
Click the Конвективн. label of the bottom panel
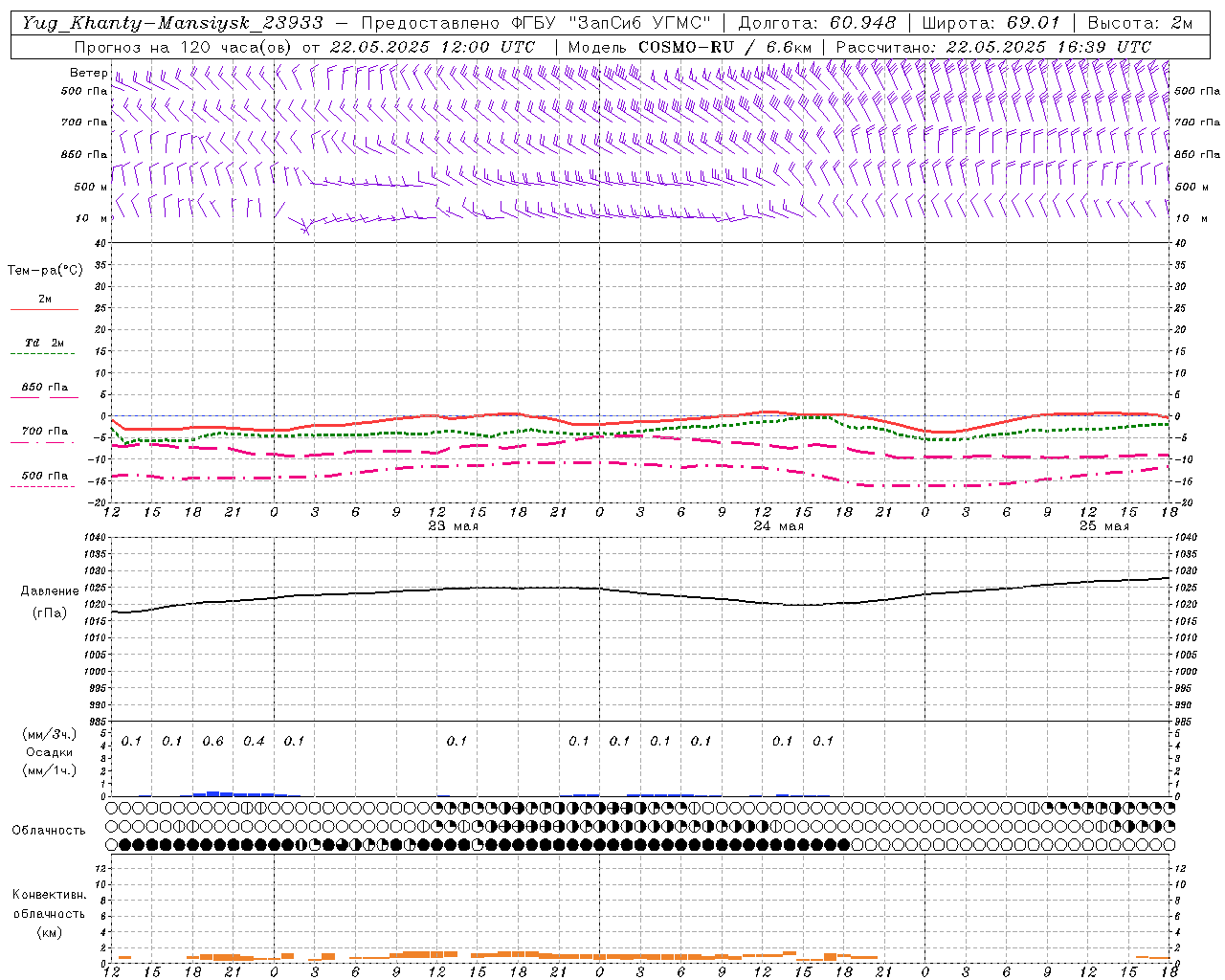pos(49,895)
